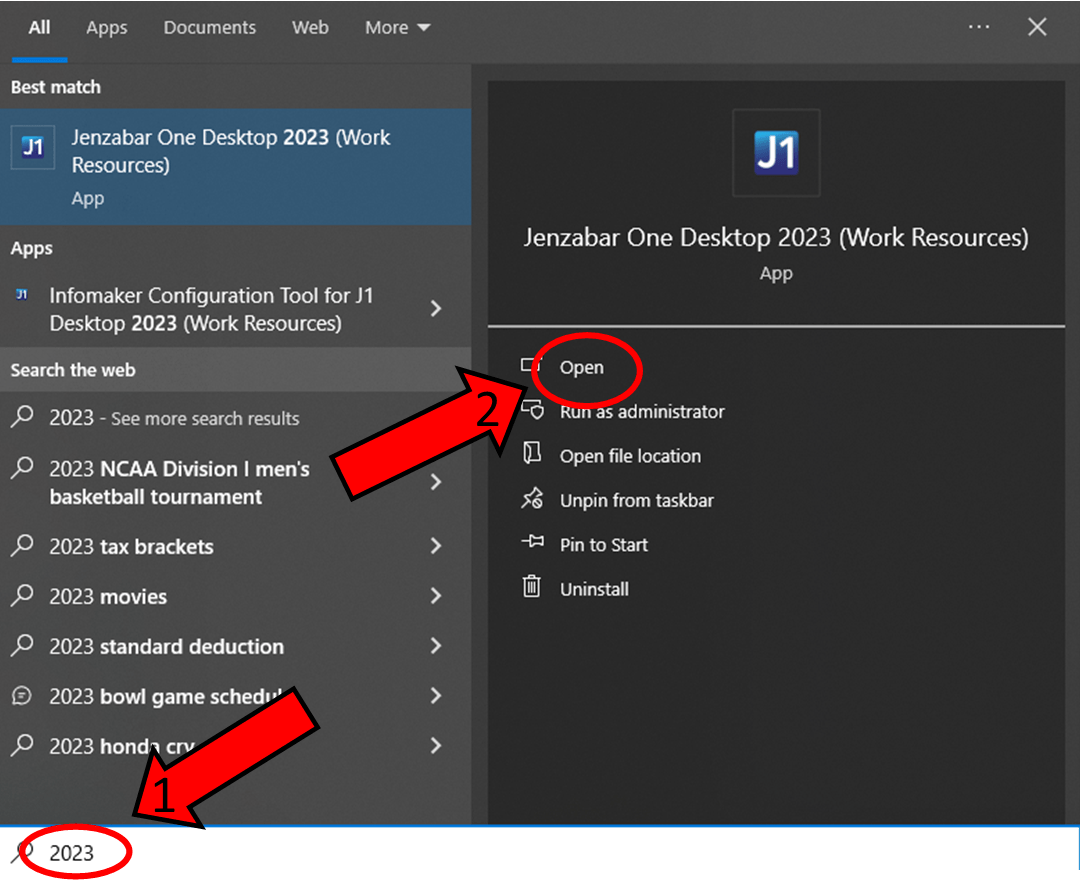Click the Open window icon
Image resolution: width=1080 pixels, height=880 pixels.
pyautogui.click(x=530, y=366)
